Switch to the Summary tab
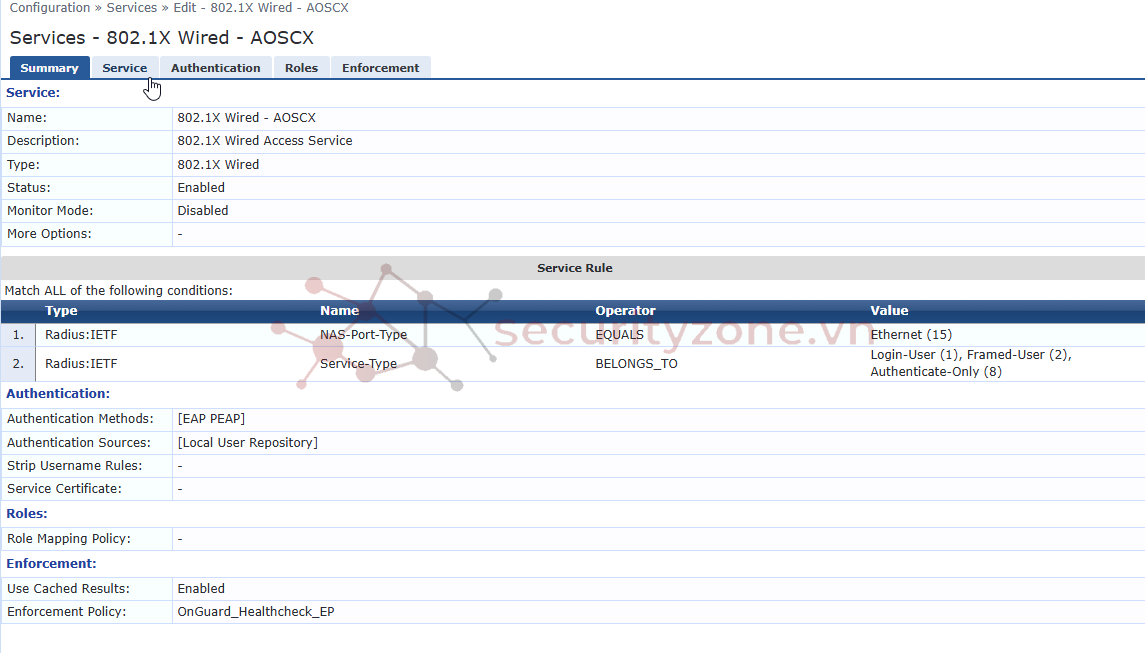 (x=49, y=68)
